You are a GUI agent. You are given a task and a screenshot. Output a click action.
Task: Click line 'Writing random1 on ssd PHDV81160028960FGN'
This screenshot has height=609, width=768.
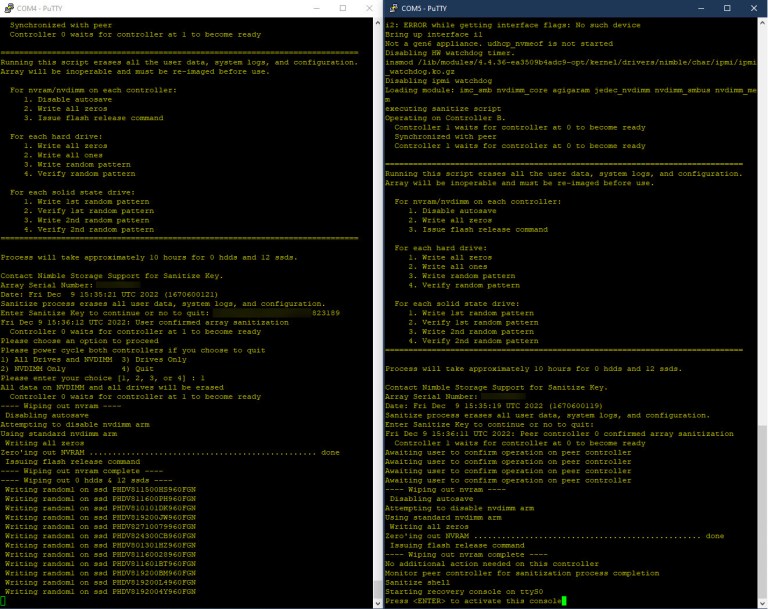click(100, 555)
